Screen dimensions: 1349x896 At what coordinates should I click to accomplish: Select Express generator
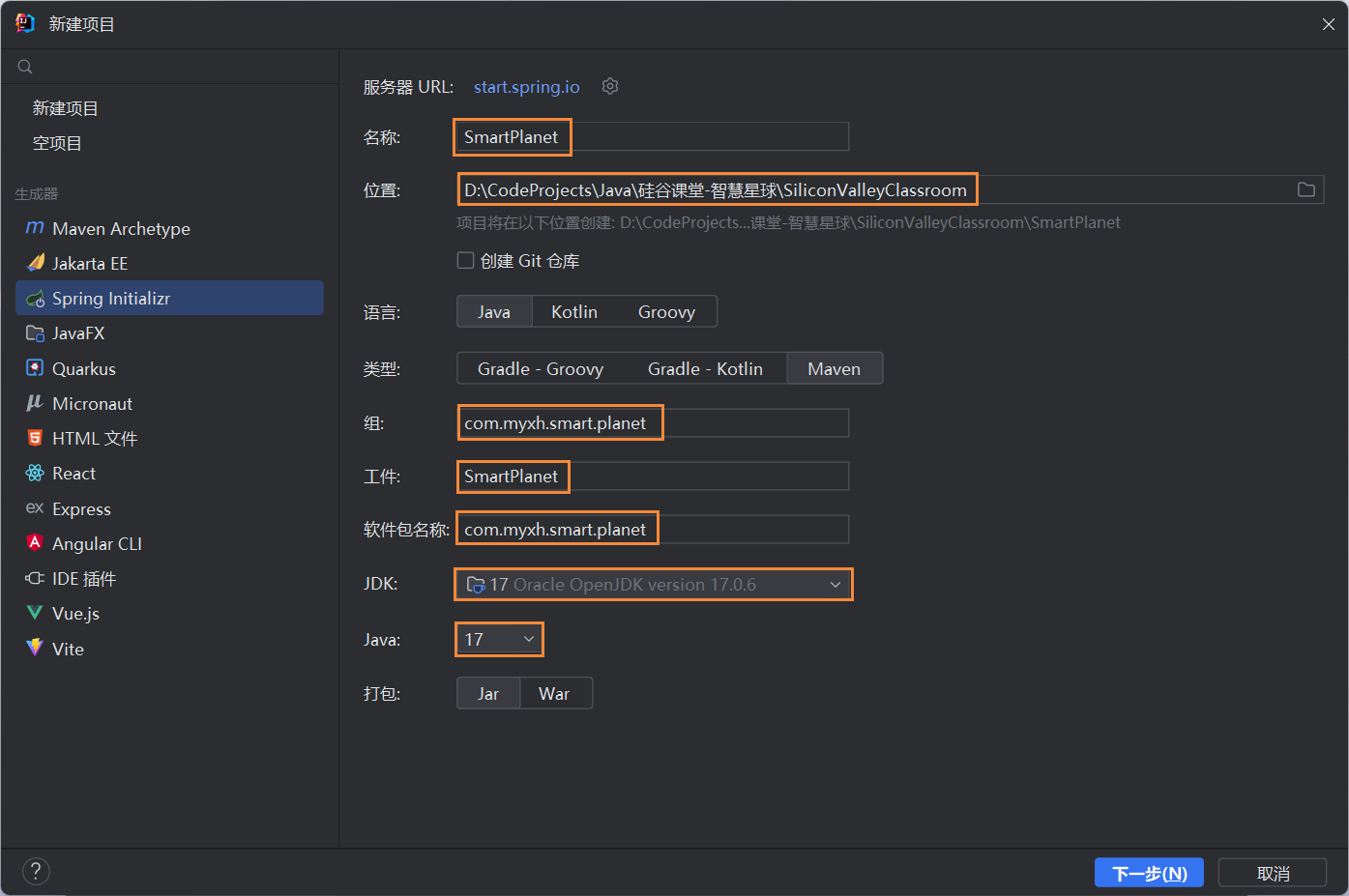click(169, 508)
